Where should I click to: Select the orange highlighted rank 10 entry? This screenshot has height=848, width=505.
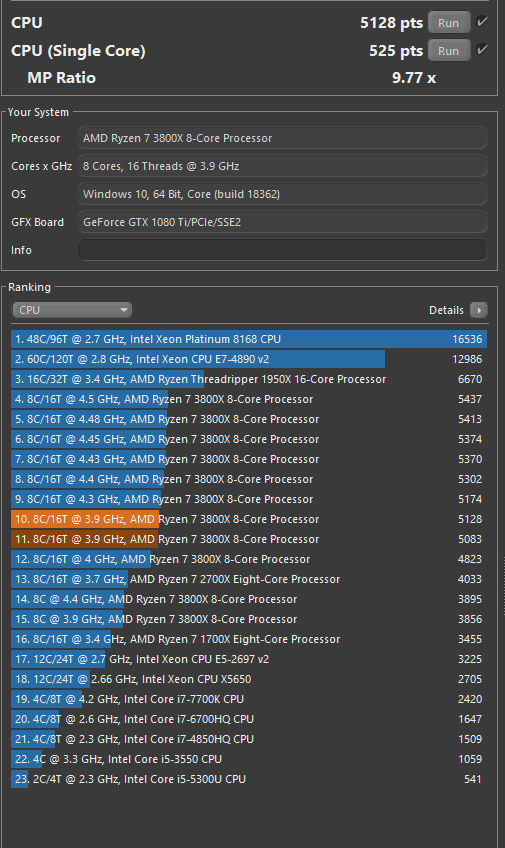click(249, 519)
